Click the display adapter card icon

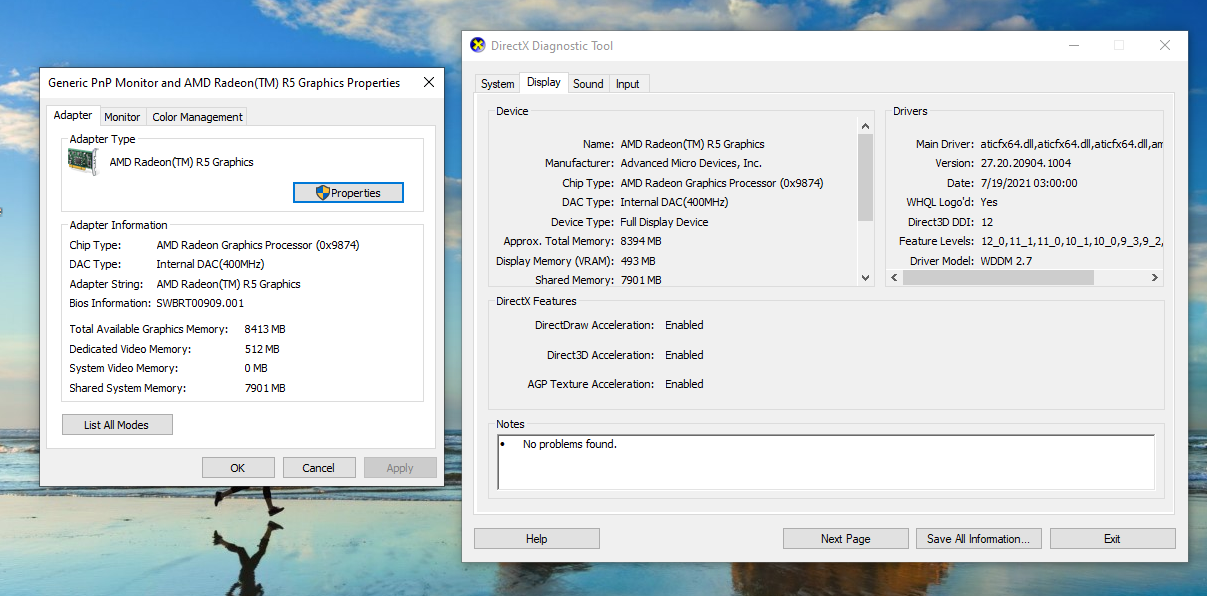[x=83, y=162]
